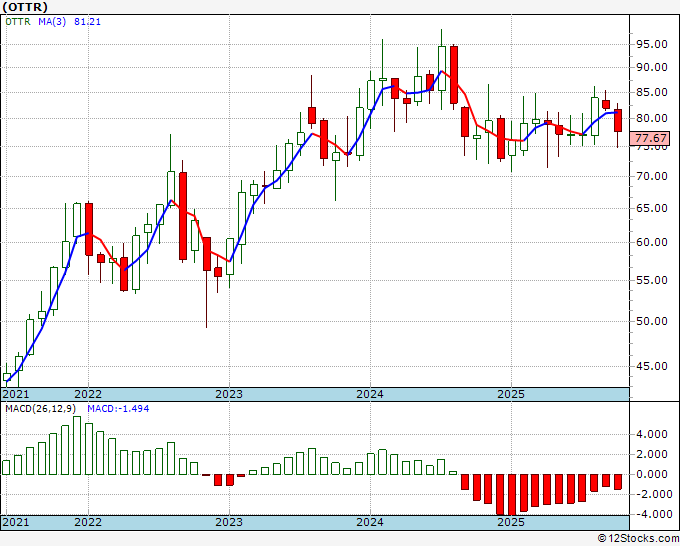Click the 81.21 moving average value

[x=87, y=21]
